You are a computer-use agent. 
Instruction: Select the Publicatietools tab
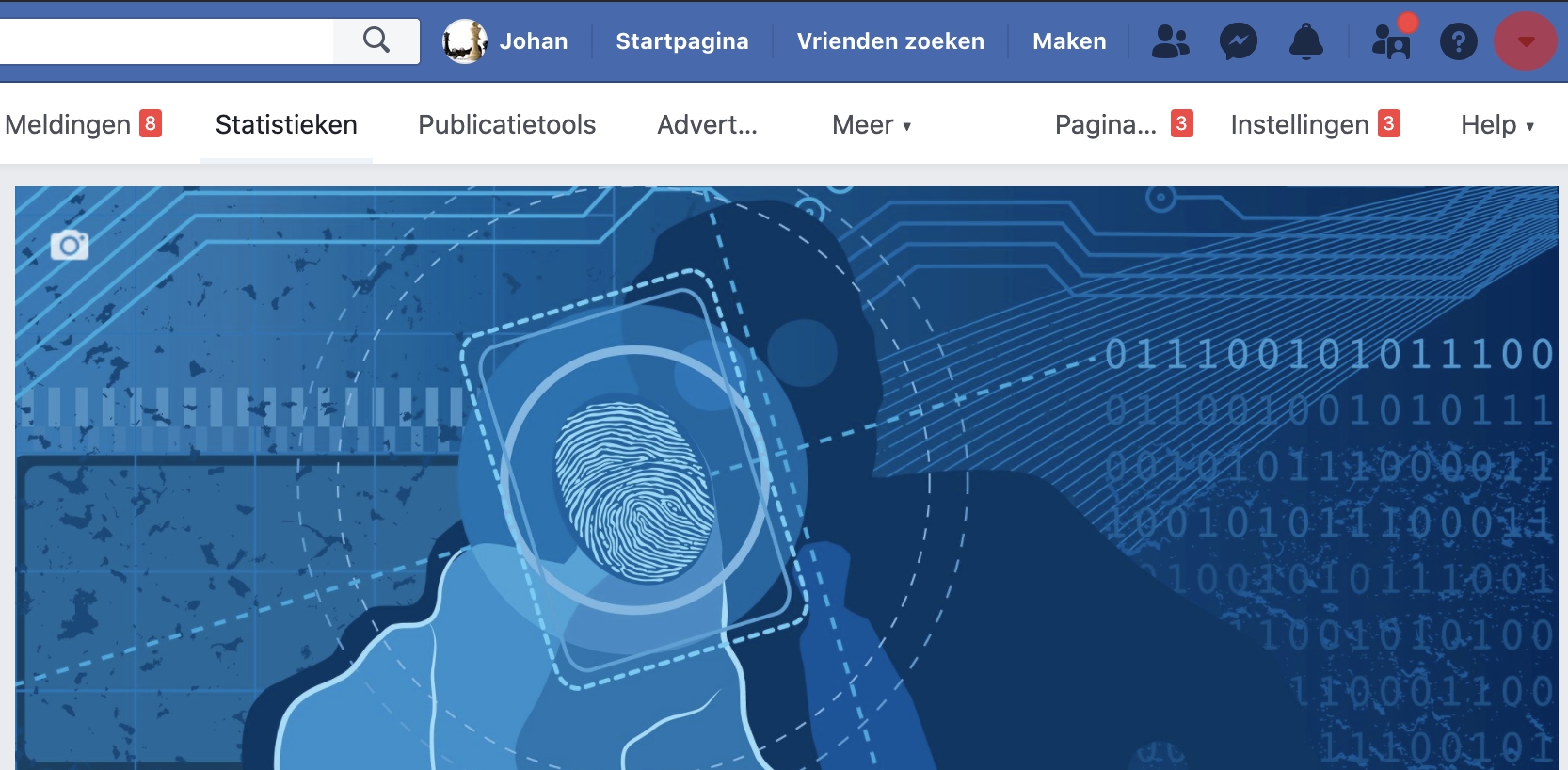pos(506,124)
